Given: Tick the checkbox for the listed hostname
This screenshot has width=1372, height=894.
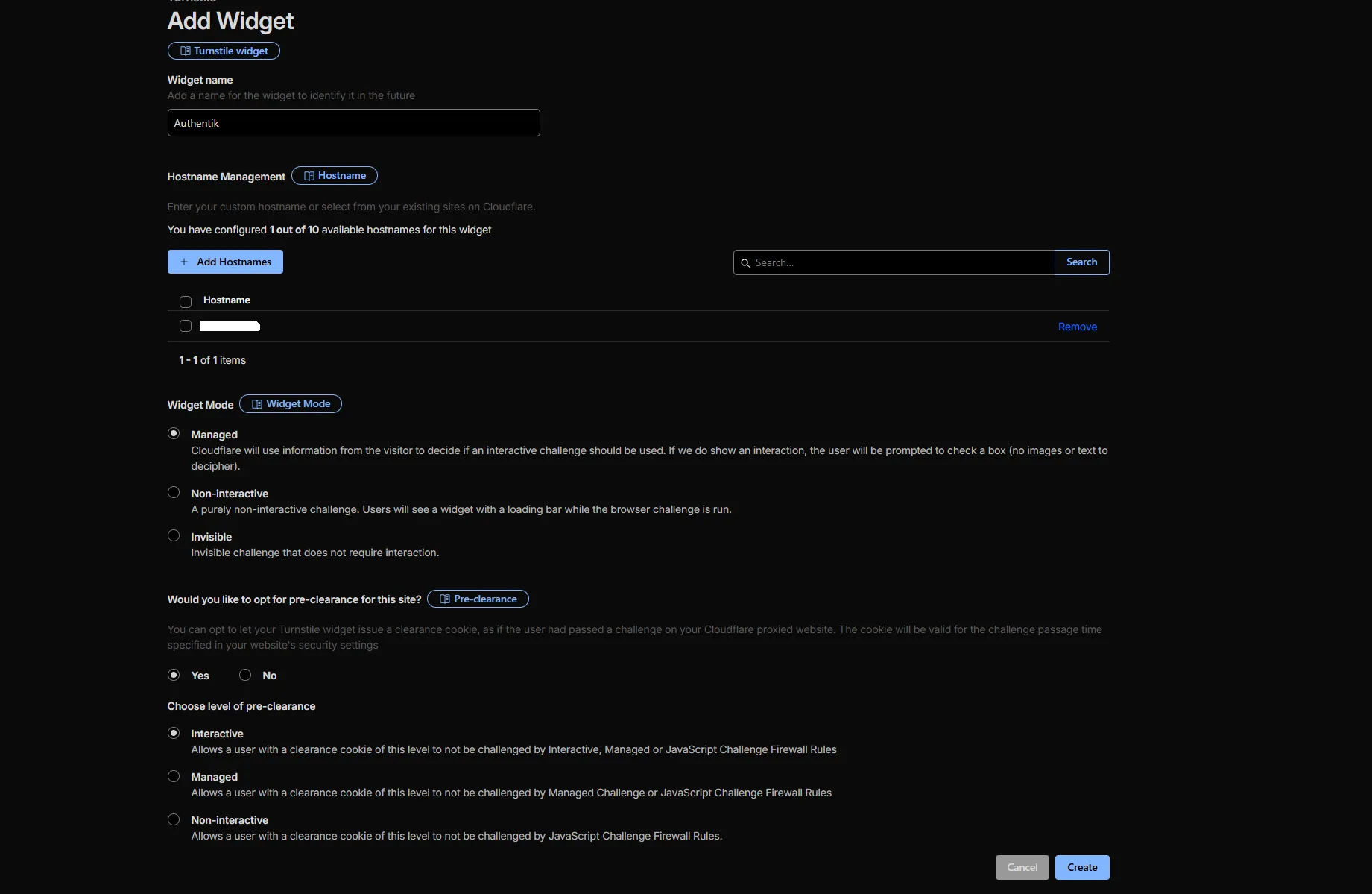Looking at the screenshot, I should [186, 327].
